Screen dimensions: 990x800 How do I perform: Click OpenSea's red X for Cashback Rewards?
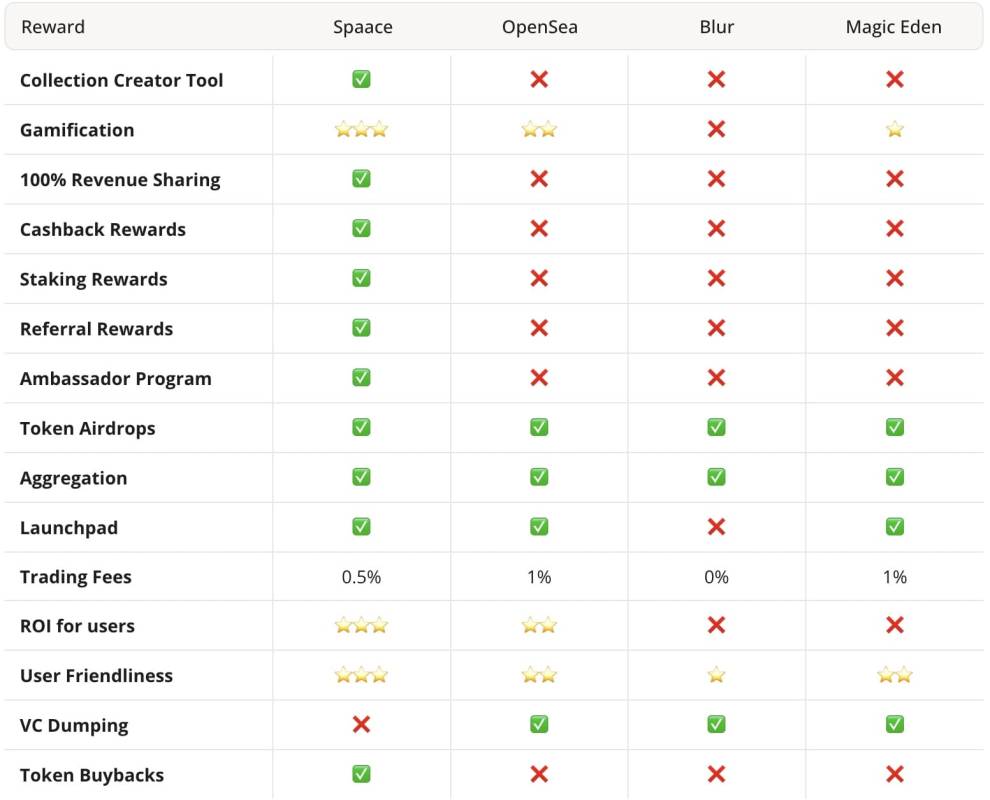click(x=540, y=229)
